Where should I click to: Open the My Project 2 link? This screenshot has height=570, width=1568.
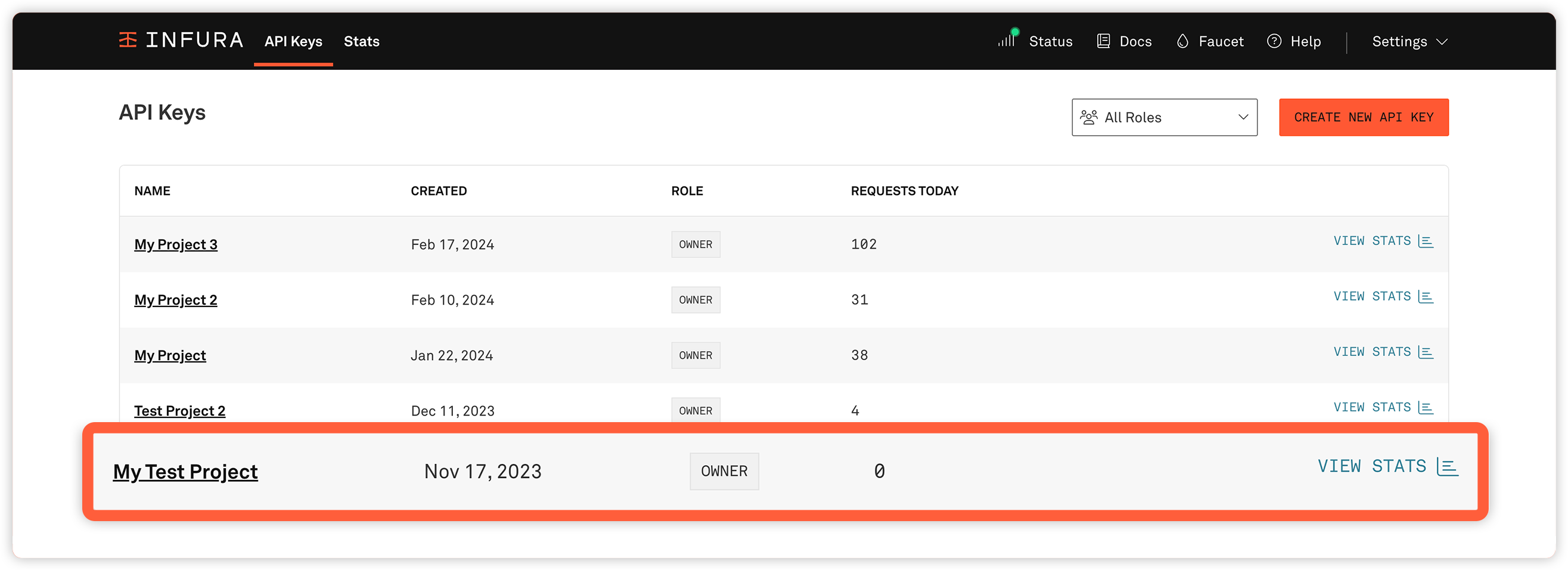(175, 300)
